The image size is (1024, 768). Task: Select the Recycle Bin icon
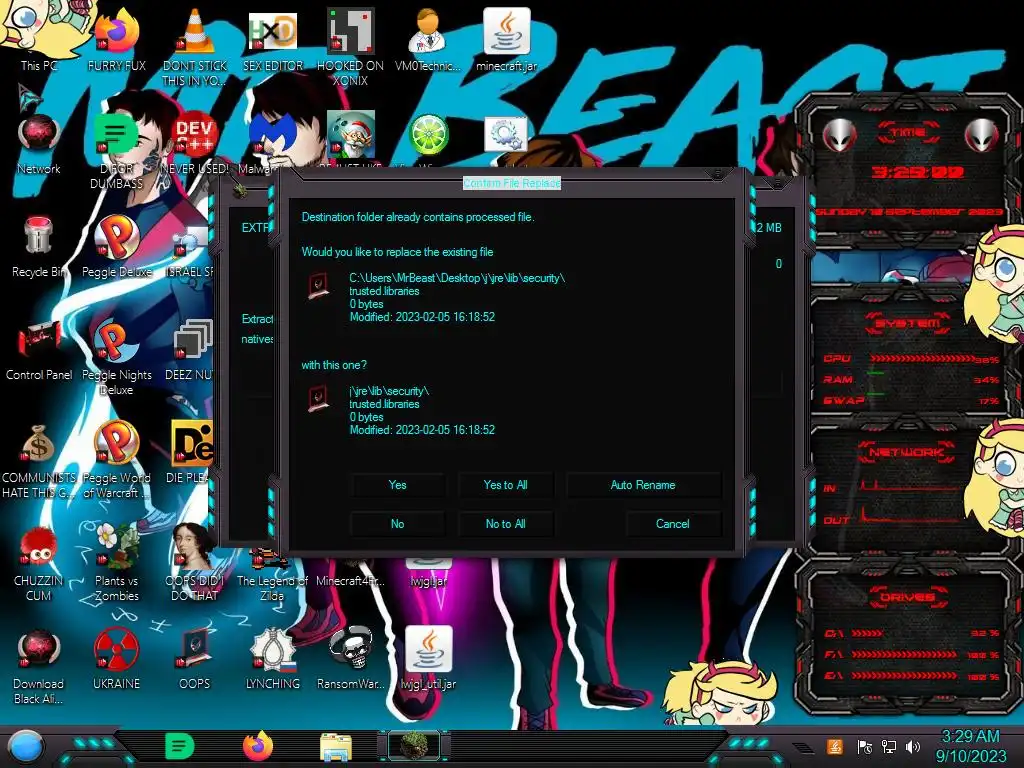(39, 247)
